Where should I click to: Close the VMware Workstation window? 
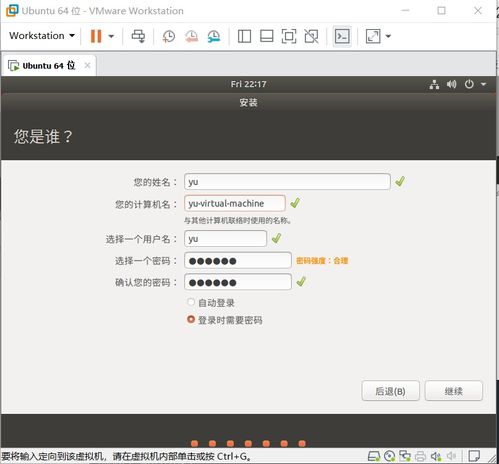[478, 11]
